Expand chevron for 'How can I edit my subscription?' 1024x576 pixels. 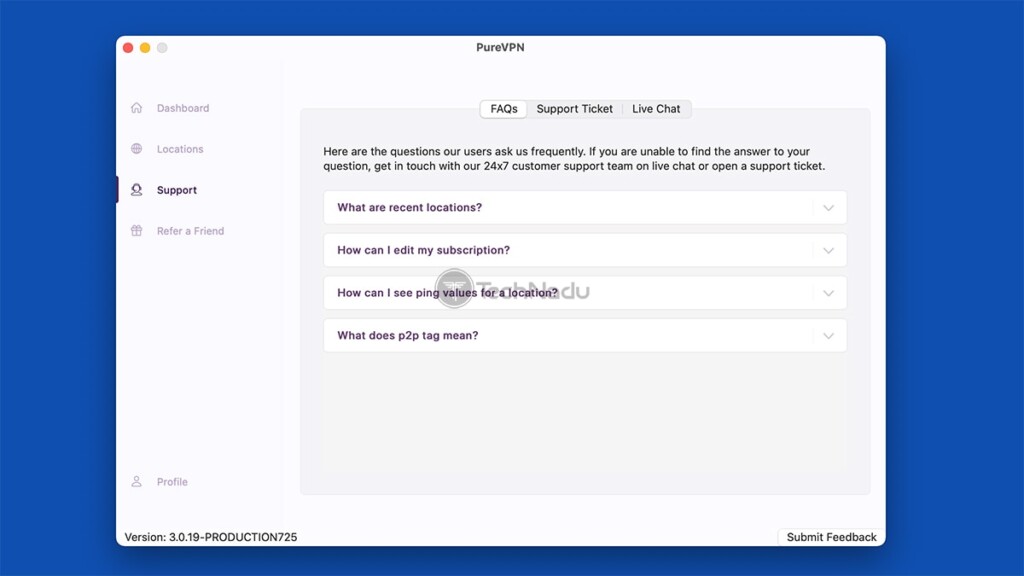pyautogui.click(x=828, y=251)
